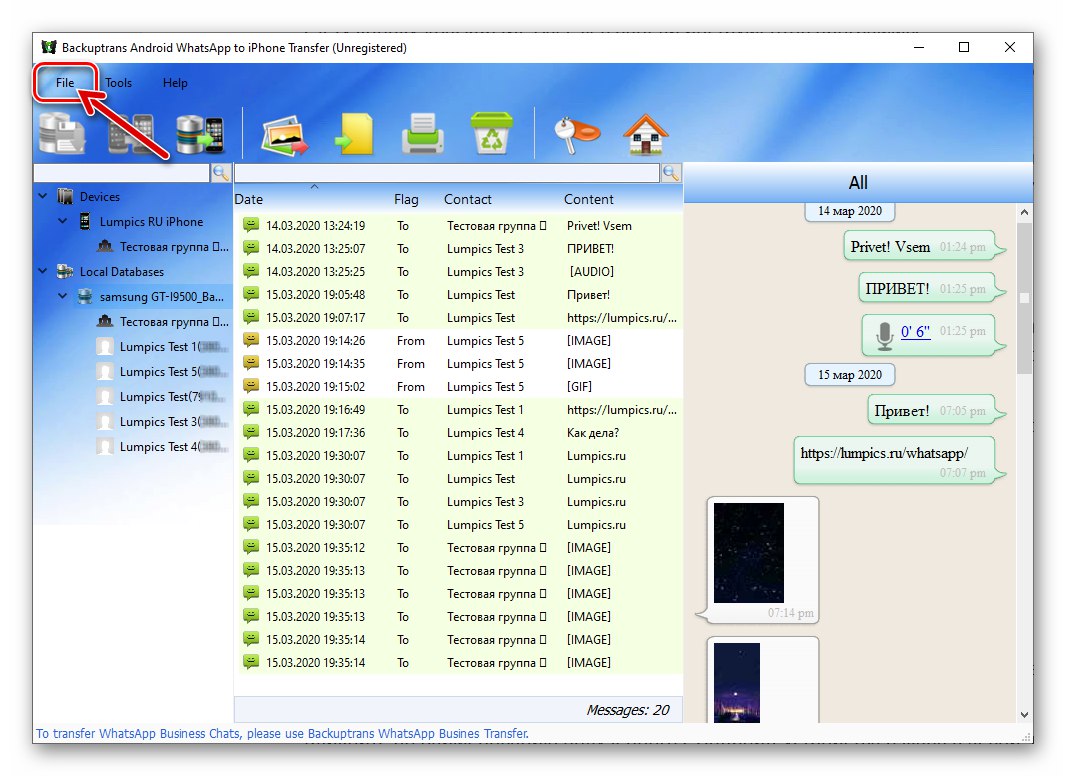Image resolution: width=1066 pixels, height=776 pixels.
Task: Click the chat preview scroll-up arrow
Action: tap(1025, 212)
